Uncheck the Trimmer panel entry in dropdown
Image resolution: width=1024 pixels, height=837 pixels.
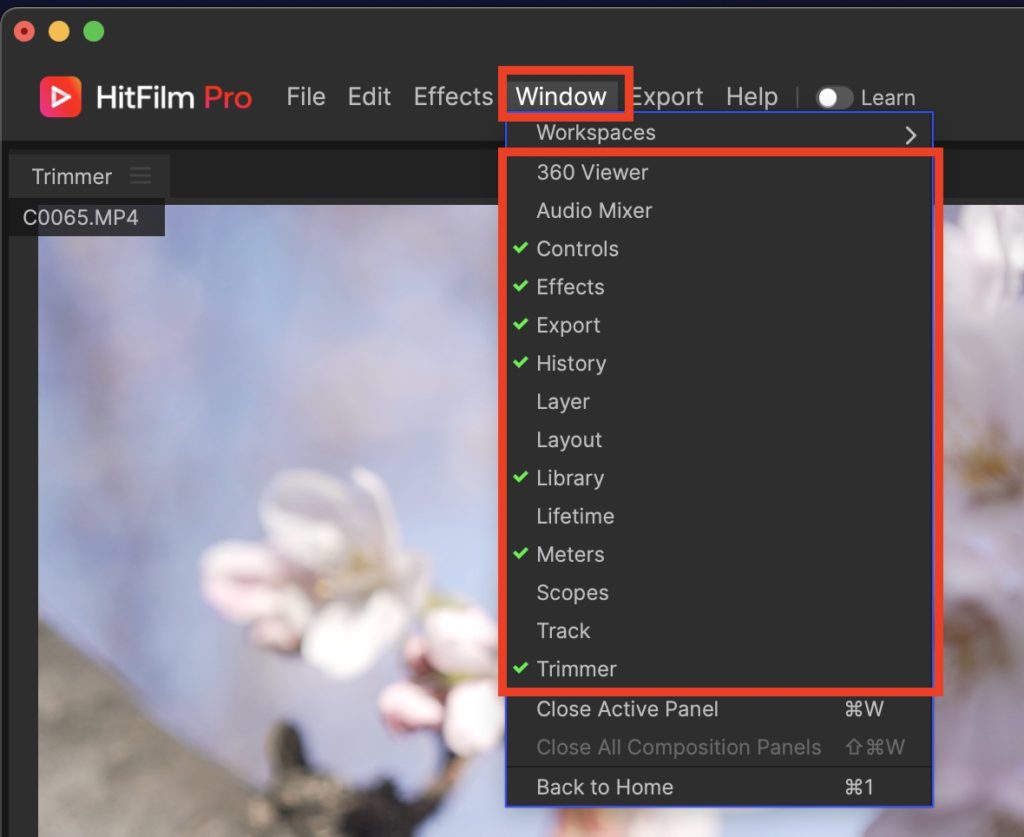719,669
